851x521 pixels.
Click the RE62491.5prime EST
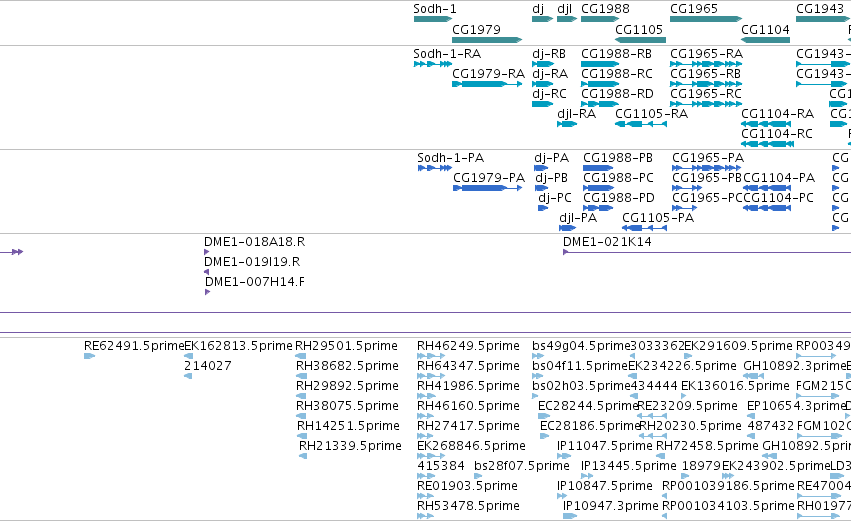click(x=90, y=356)
